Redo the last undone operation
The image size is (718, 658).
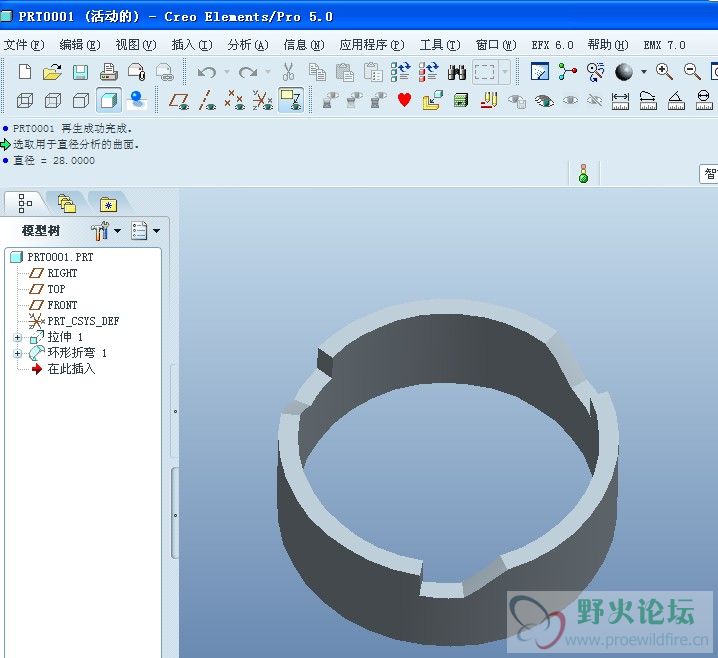click(x=248, y=72)
